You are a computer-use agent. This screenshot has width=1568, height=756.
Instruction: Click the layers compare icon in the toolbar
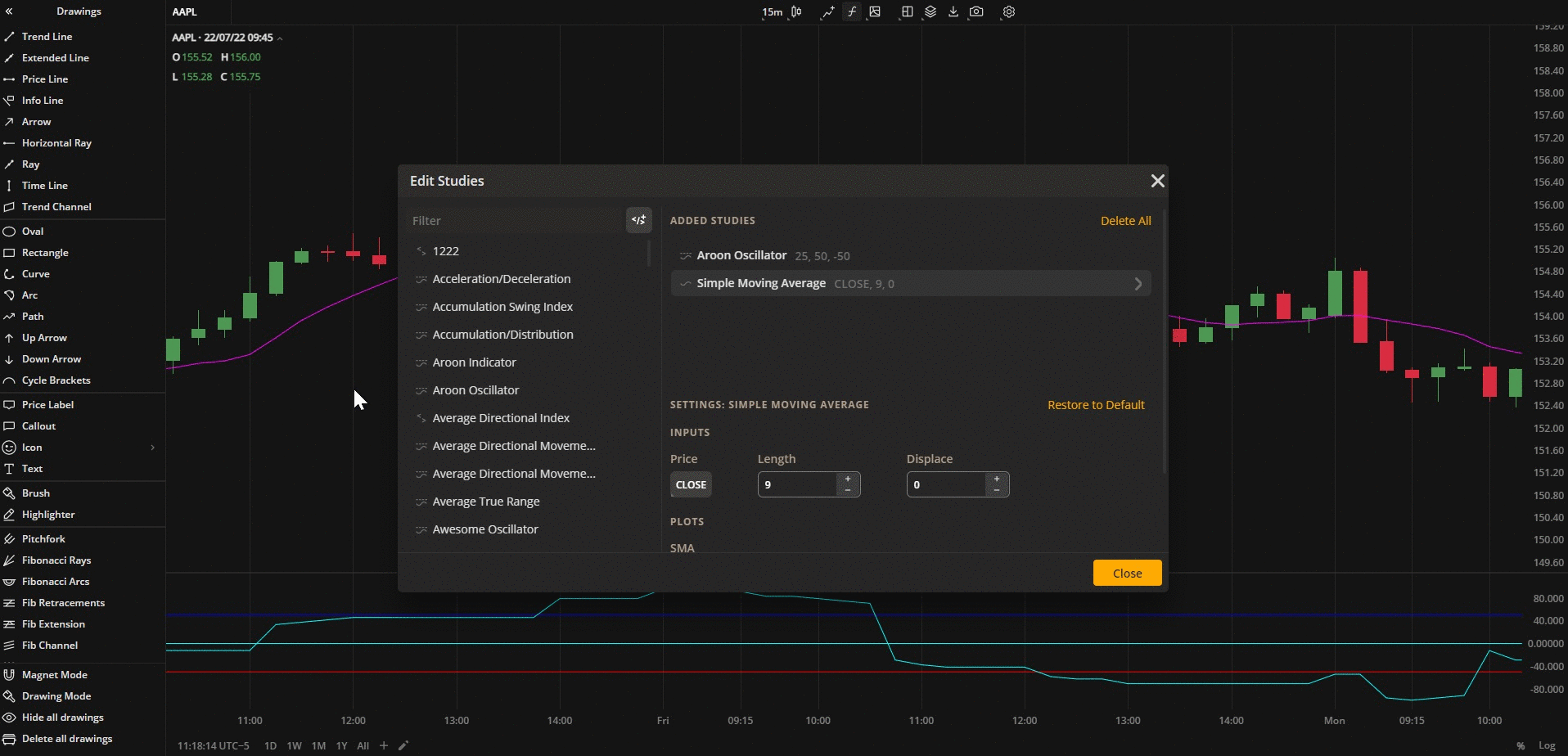point(930,11)
